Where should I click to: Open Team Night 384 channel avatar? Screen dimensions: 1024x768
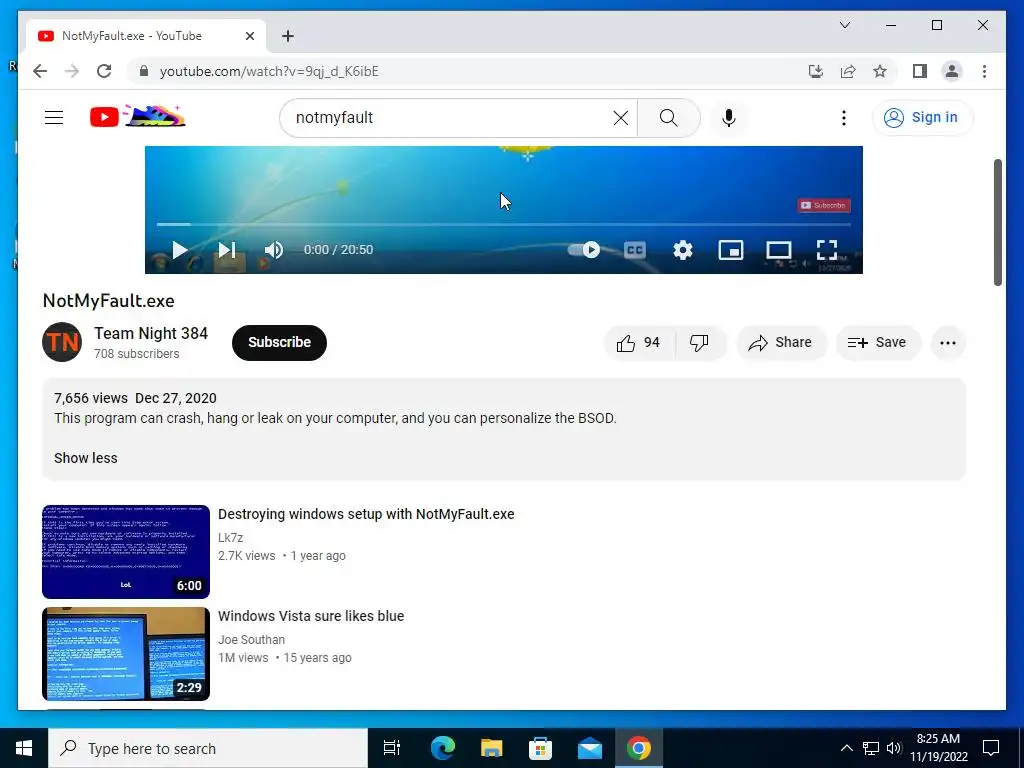[x=62, y=342]
